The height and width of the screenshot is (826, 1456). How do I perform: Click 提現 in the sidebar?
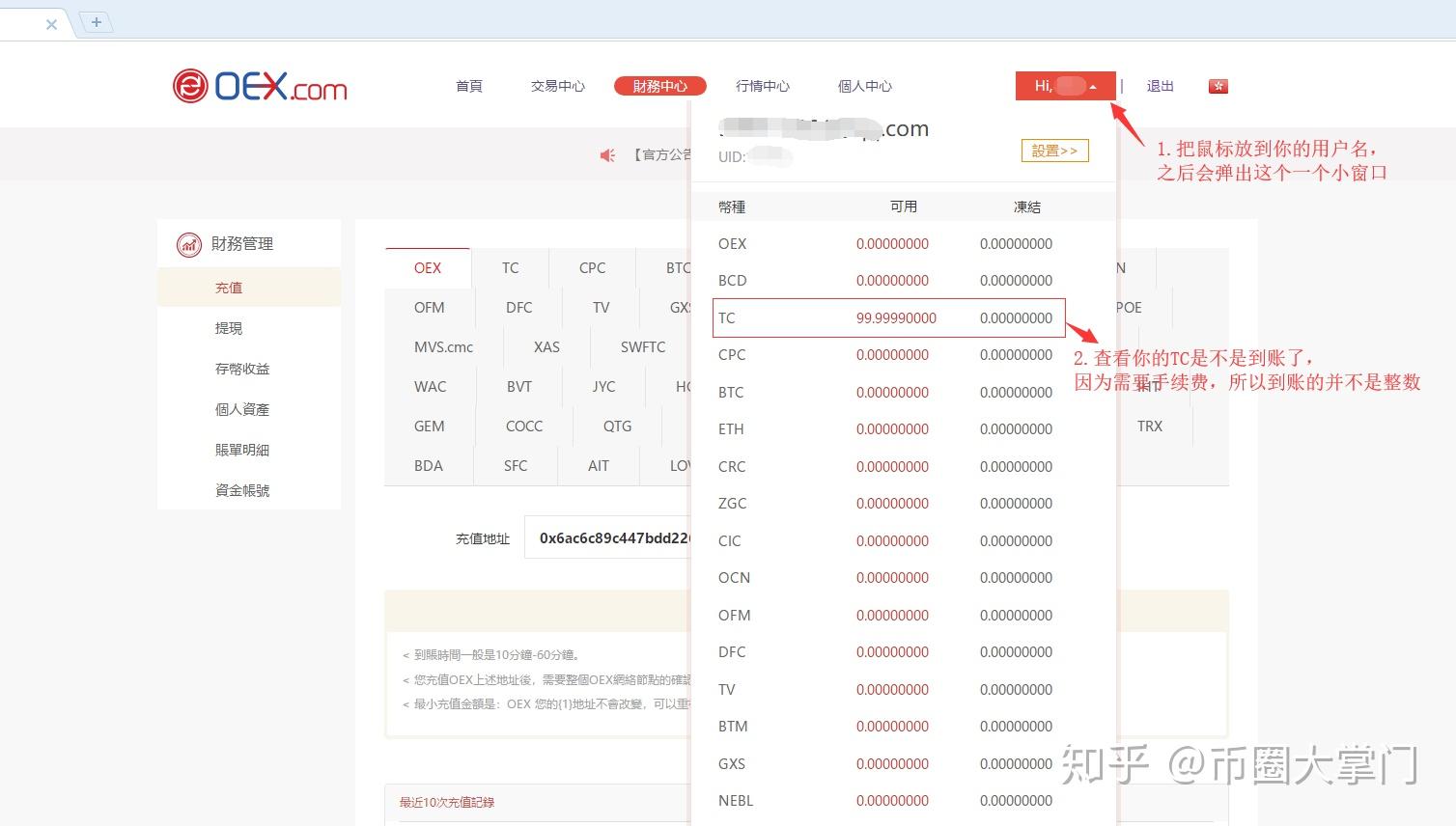pos(228,328)
